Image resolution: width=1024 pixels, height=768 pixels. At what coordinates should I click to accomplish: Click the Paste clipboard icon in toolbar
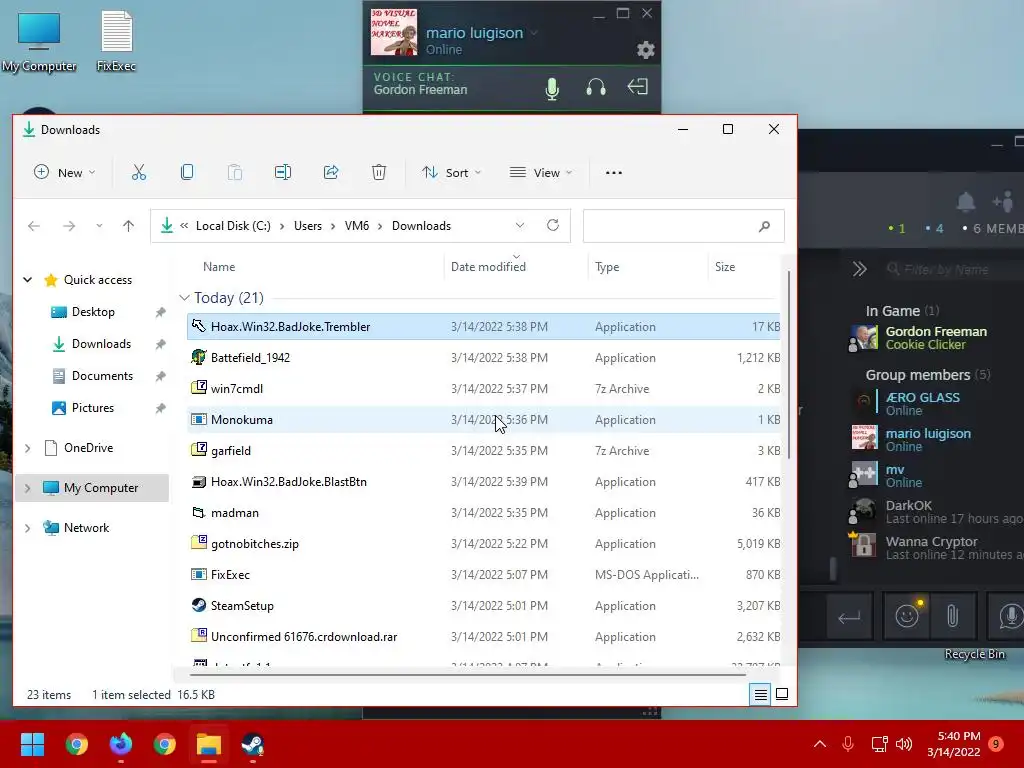234,172
